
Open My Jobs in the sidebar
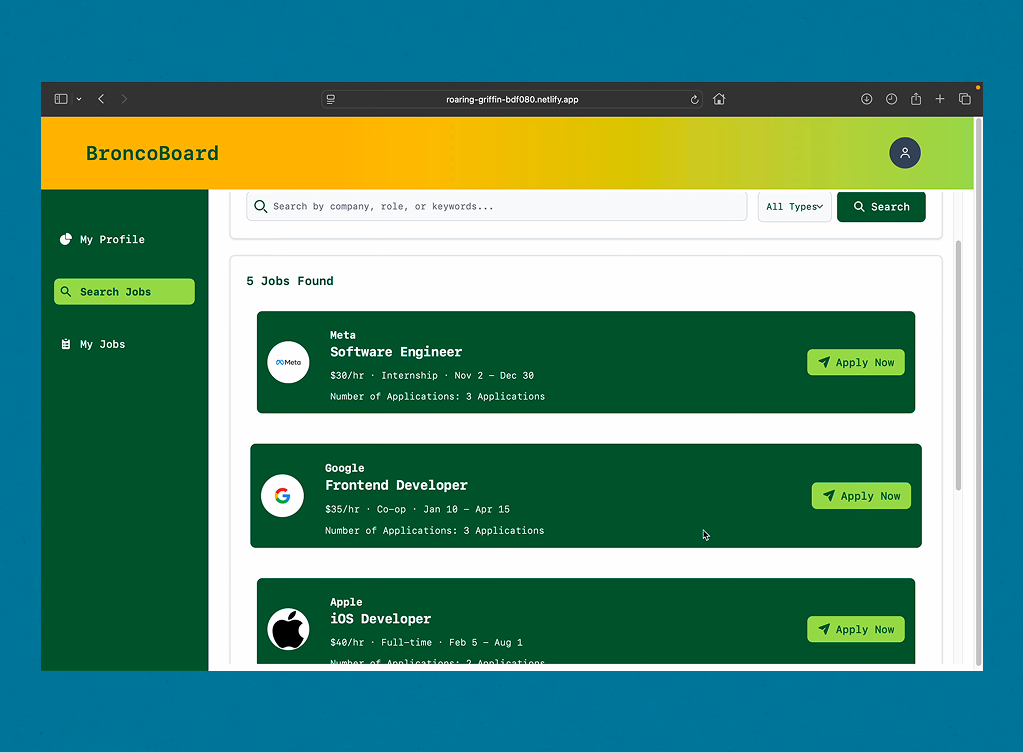pos(102,344)
